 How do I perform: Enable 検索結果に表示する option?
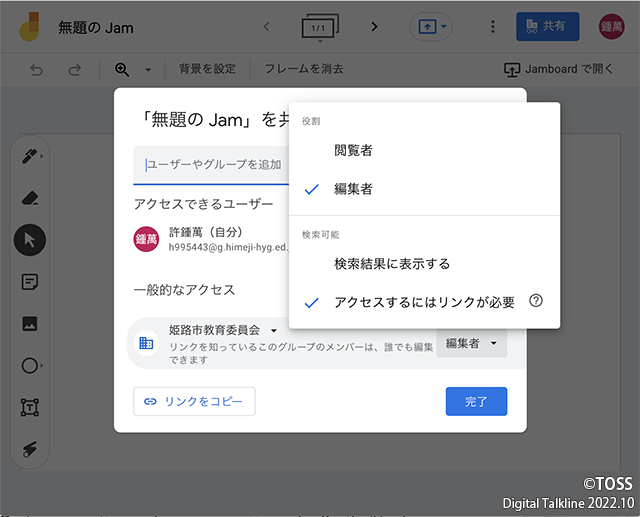(x=392, y=264)
